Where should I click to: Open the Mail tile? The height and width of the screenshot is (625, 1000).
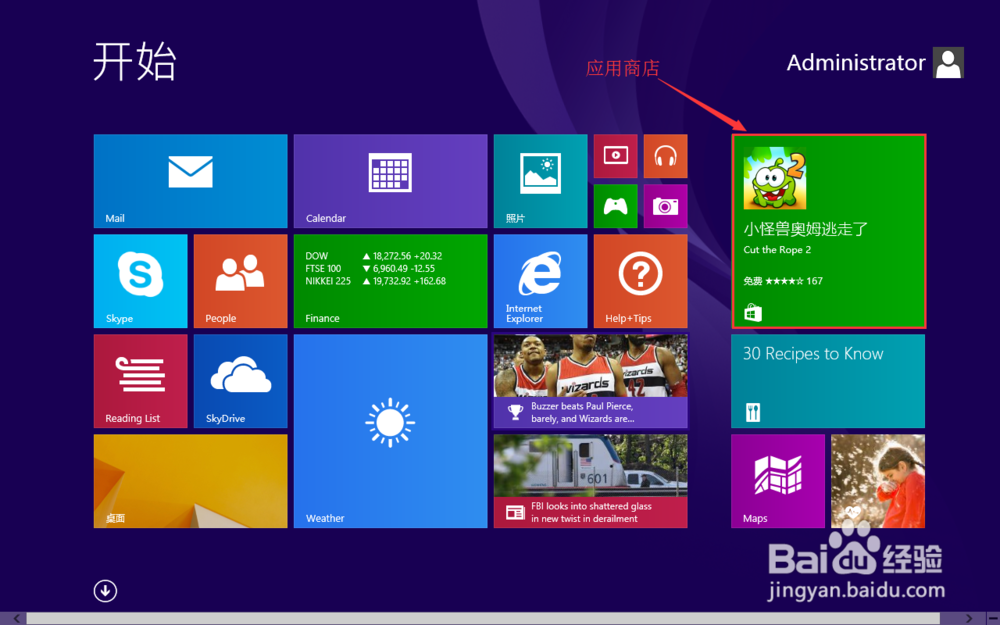click(190, 180)
